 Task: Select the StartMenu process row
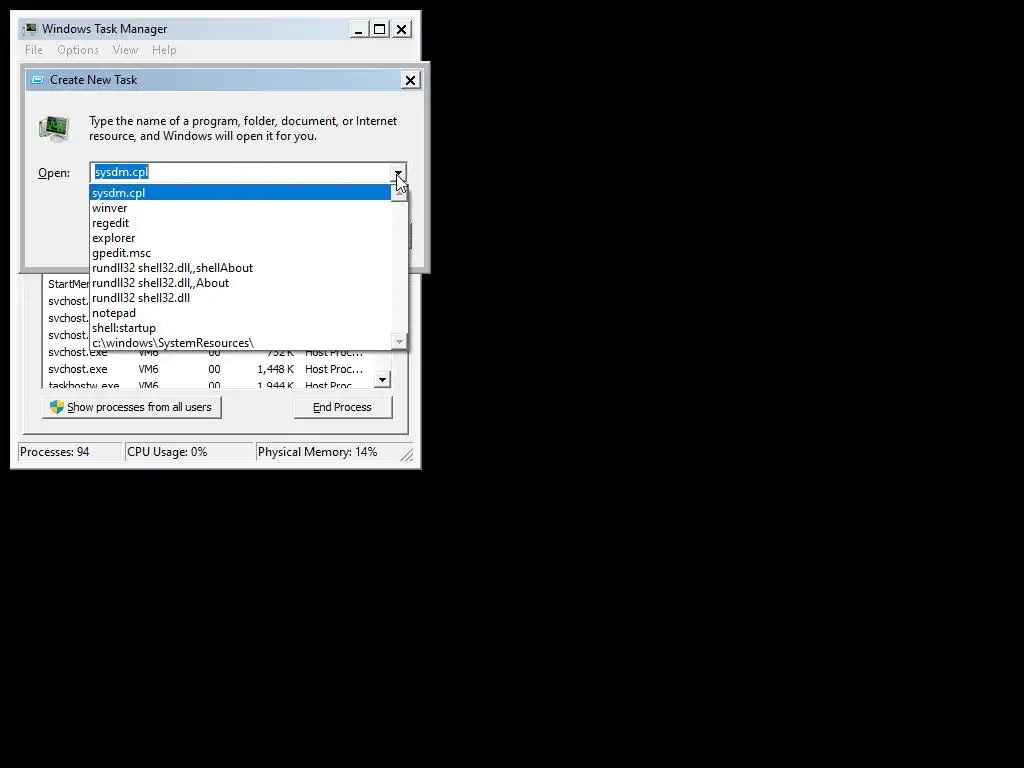67,284
